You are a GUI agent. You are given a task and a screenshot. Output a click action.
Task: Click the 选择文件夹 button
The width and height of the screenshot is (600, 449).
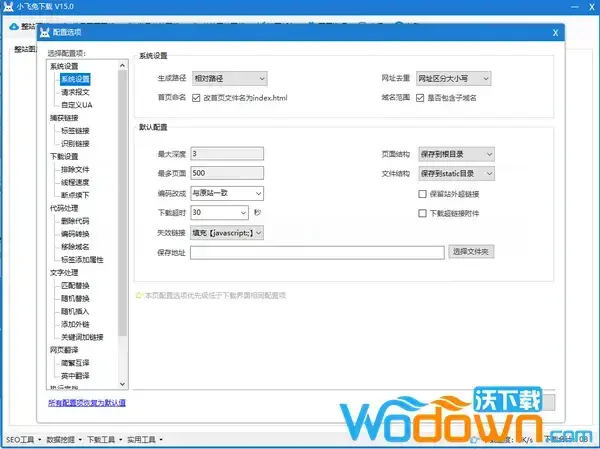tap(471, 251)
